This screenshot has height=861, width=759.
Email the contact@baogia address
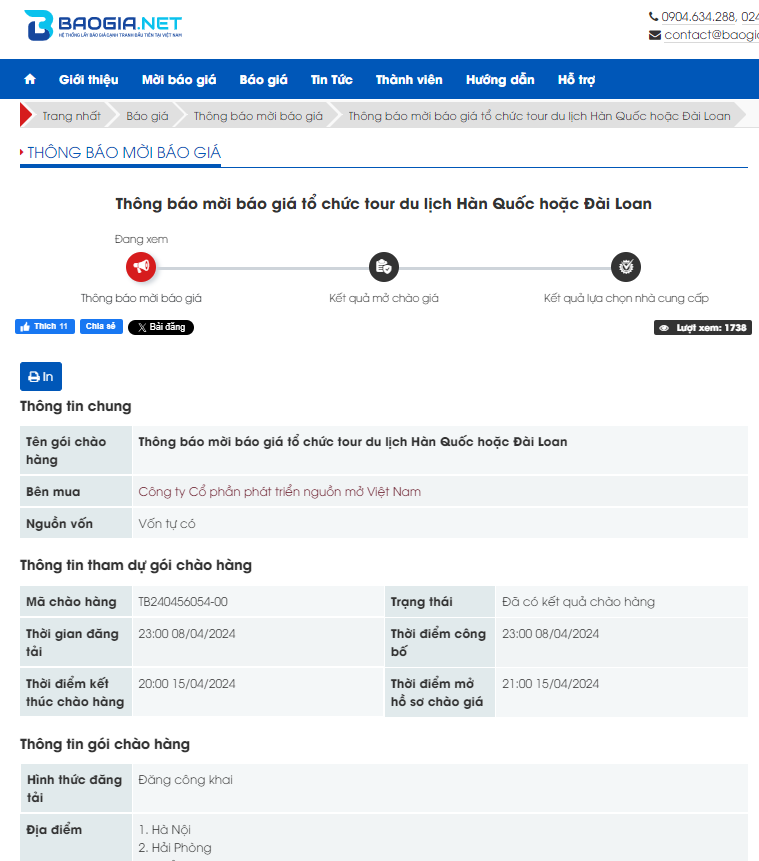pyautogui.click(x=711, y=35)
